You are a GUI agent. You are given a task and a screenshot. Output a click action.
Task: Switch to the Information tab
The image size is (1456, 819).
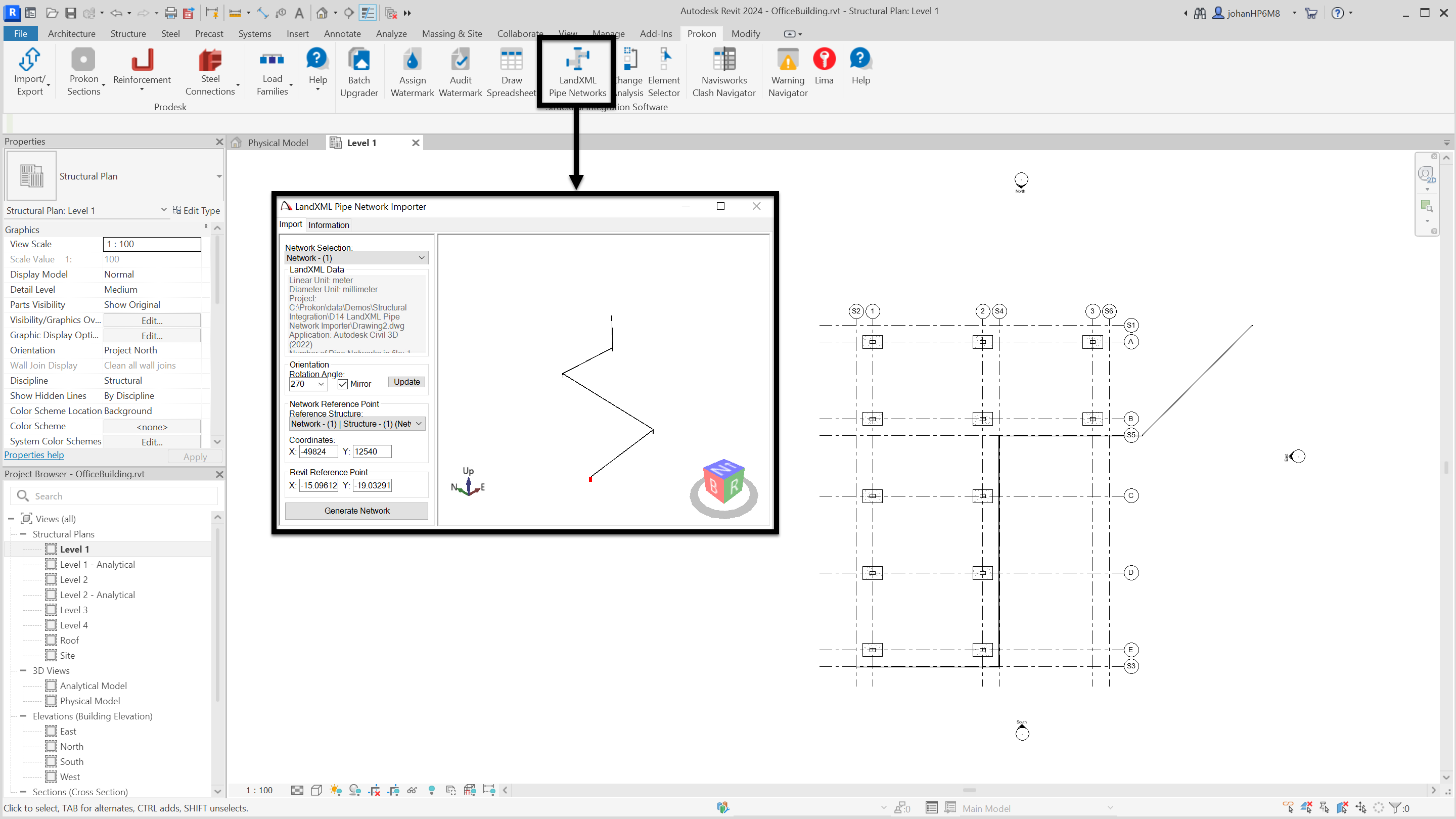click(x=329, y=225)
